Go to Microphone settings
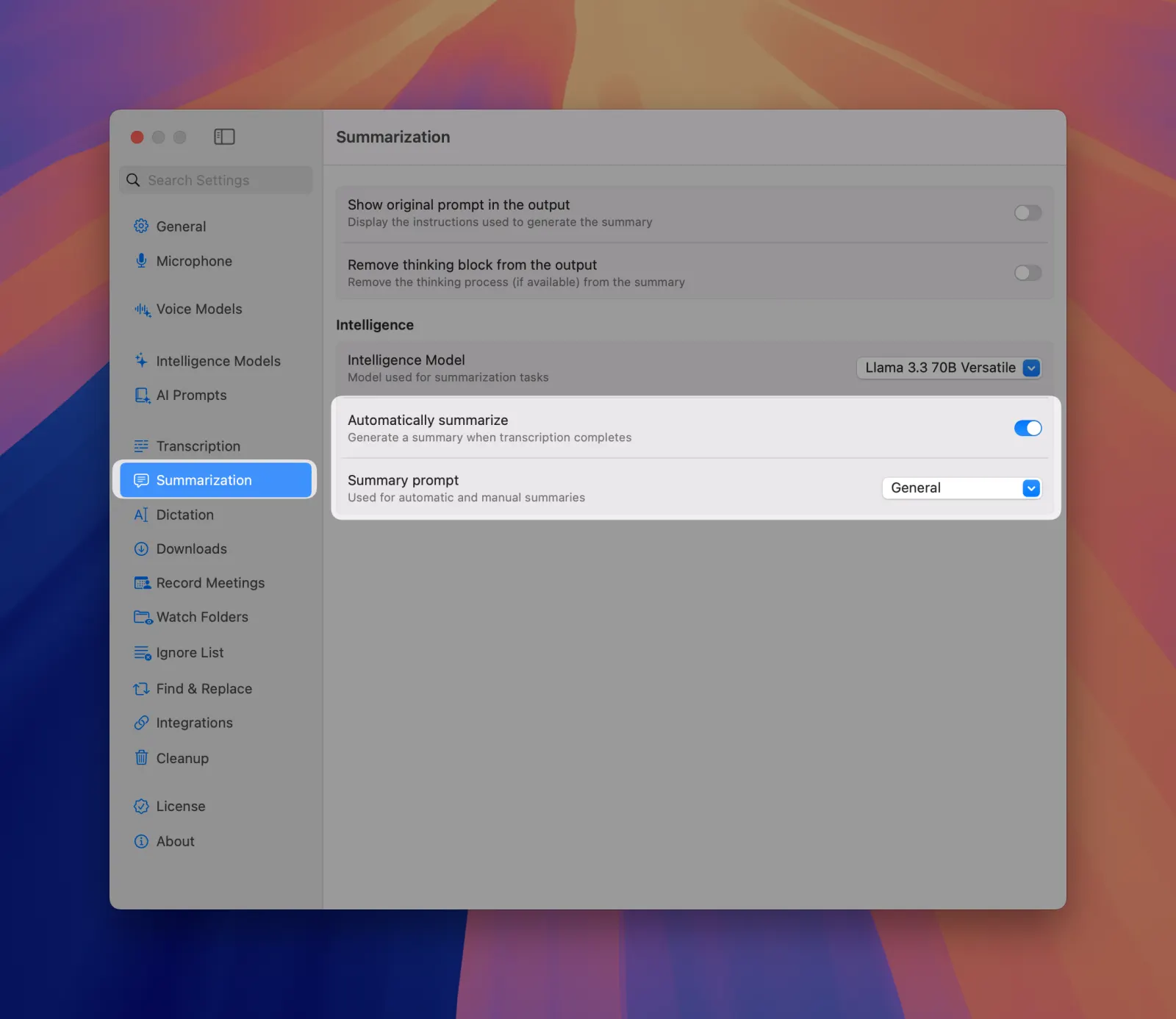 click(x=216, y=261)
